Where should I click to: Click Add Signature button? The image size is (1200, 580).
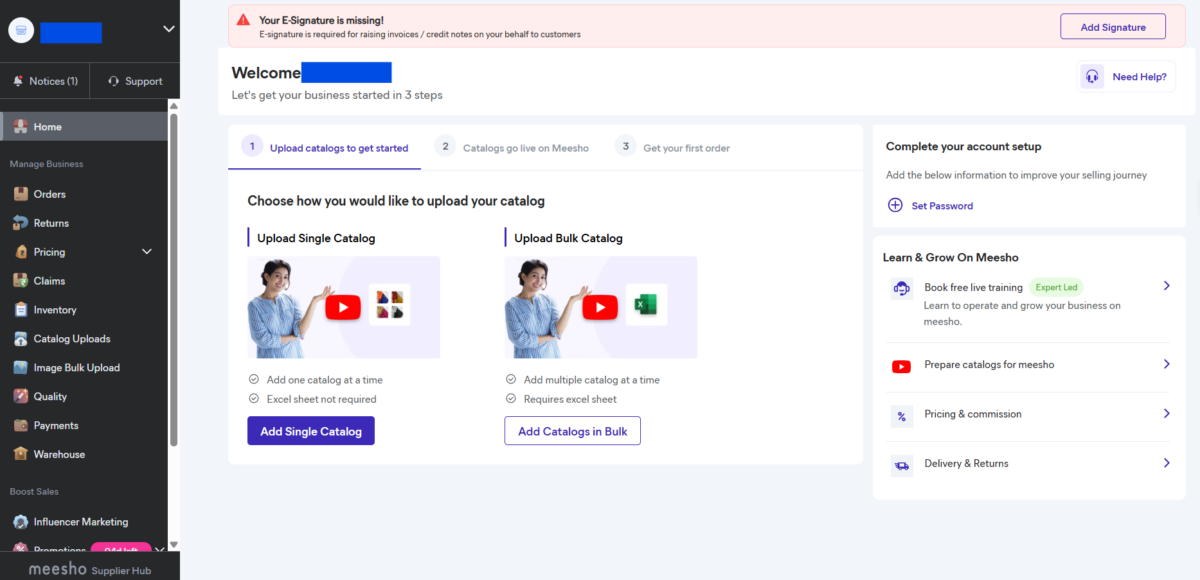[x=1113, y=27]
